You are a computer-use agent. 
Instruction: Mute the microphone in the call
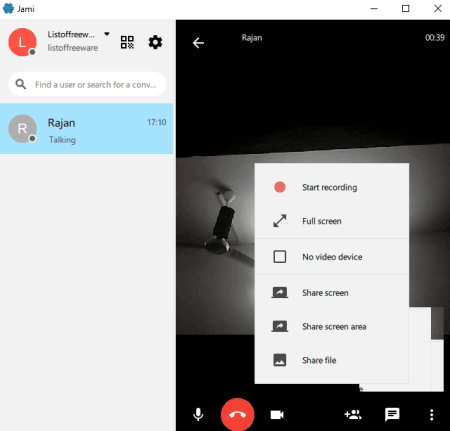tap(198, 415)
